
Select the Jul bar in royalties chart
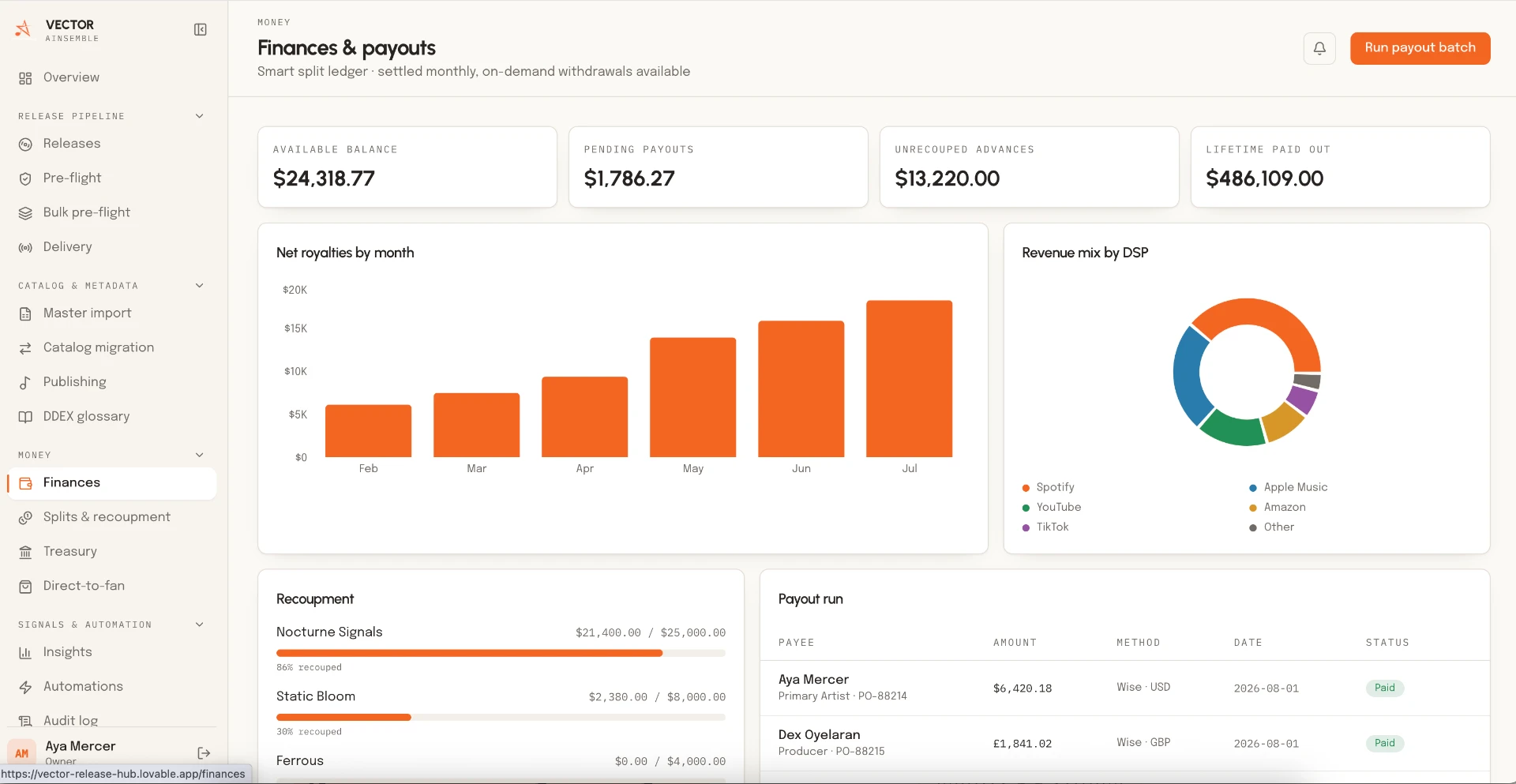point(909,378)
